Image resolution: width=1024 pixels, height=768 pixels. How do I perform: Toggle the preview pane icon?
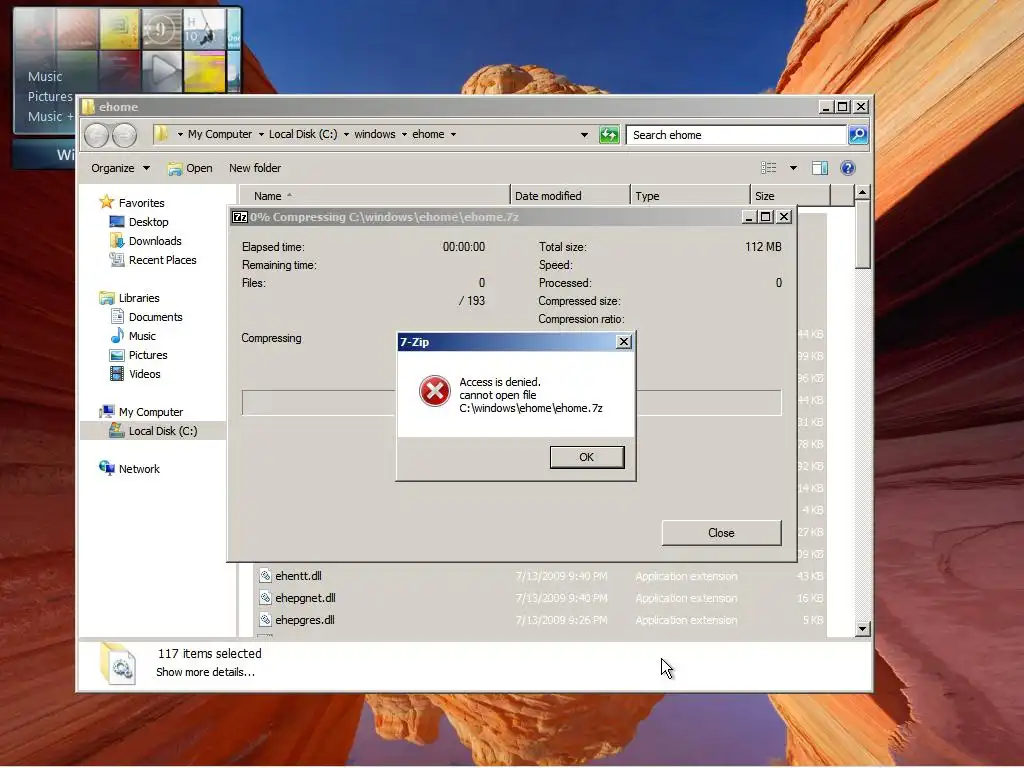click(x=820, y=168)
